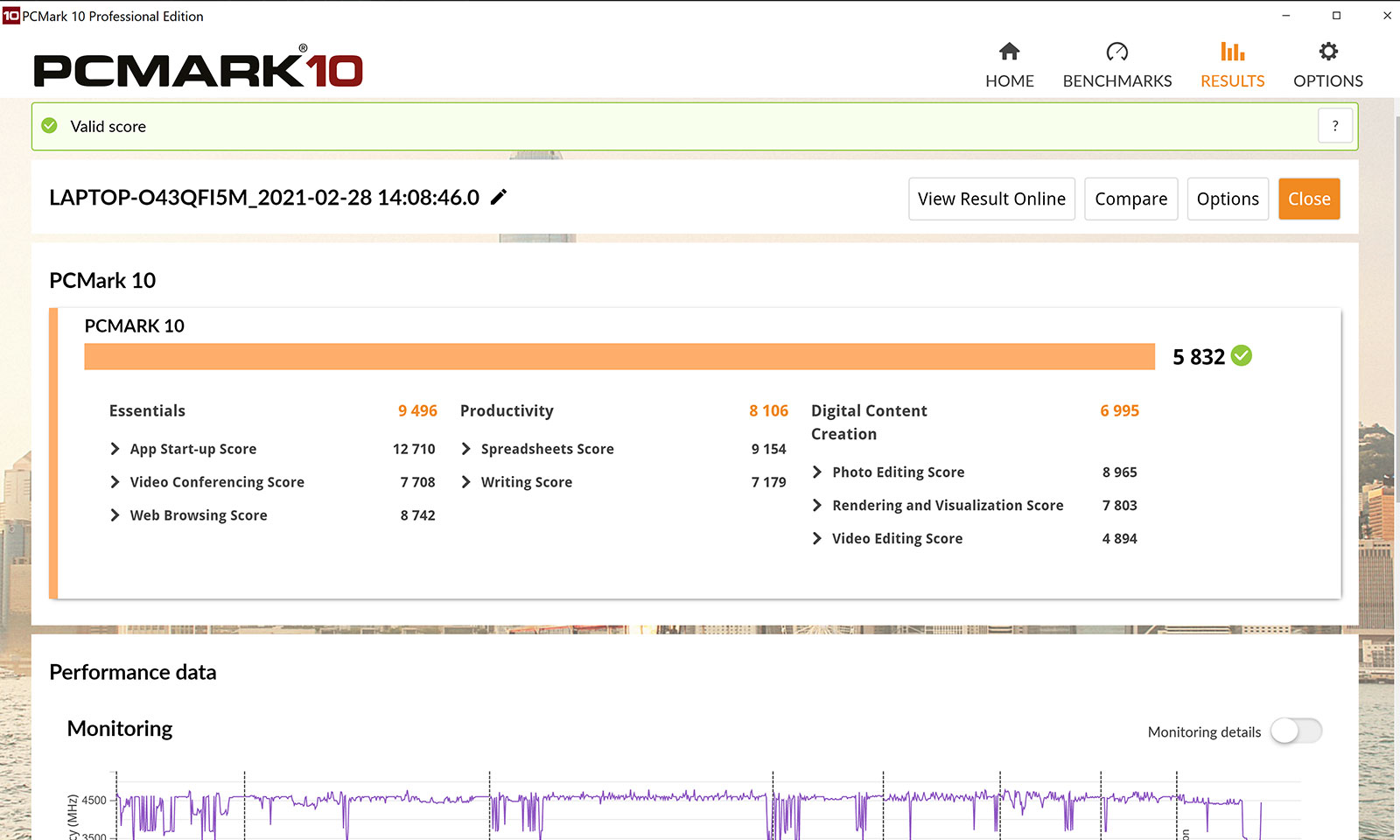Click the Spreadsheets value 9 154
Viewport: 1400px width, 840px height.
[x=768, y=449]
